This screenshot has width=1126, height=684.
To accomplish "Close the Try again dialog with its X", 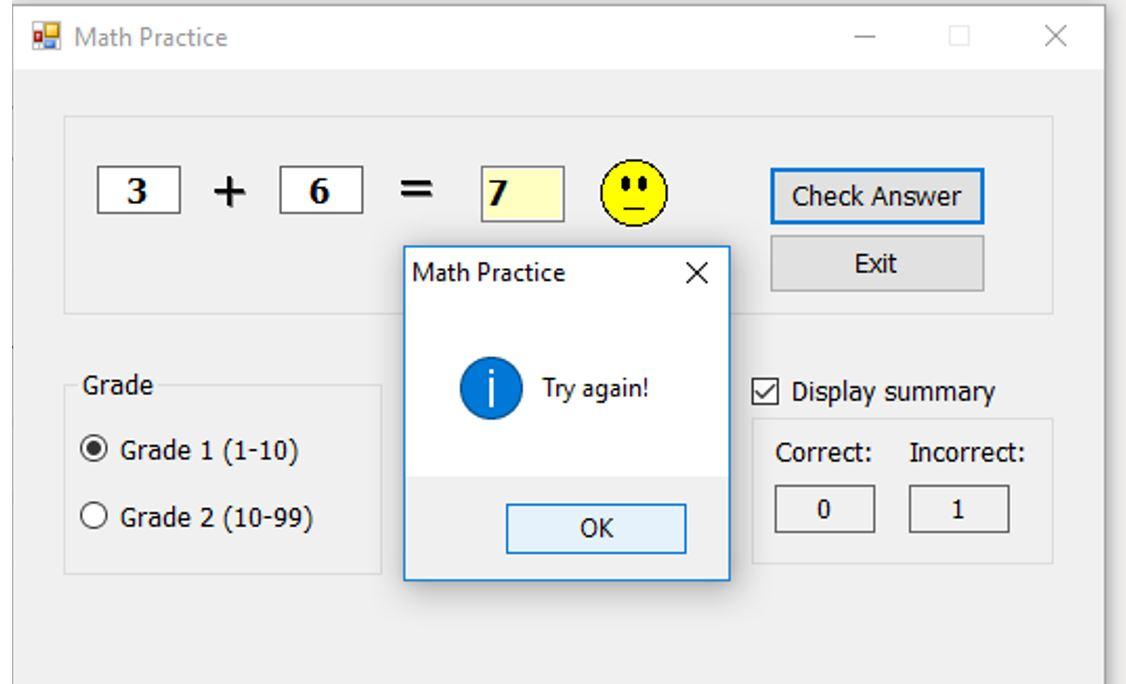I will 697,272.
